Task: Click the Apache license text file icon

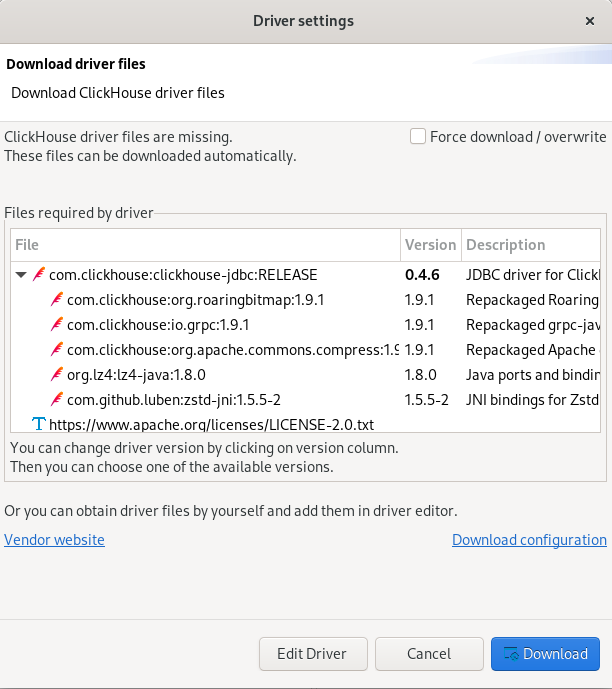Action: [39, 424]
